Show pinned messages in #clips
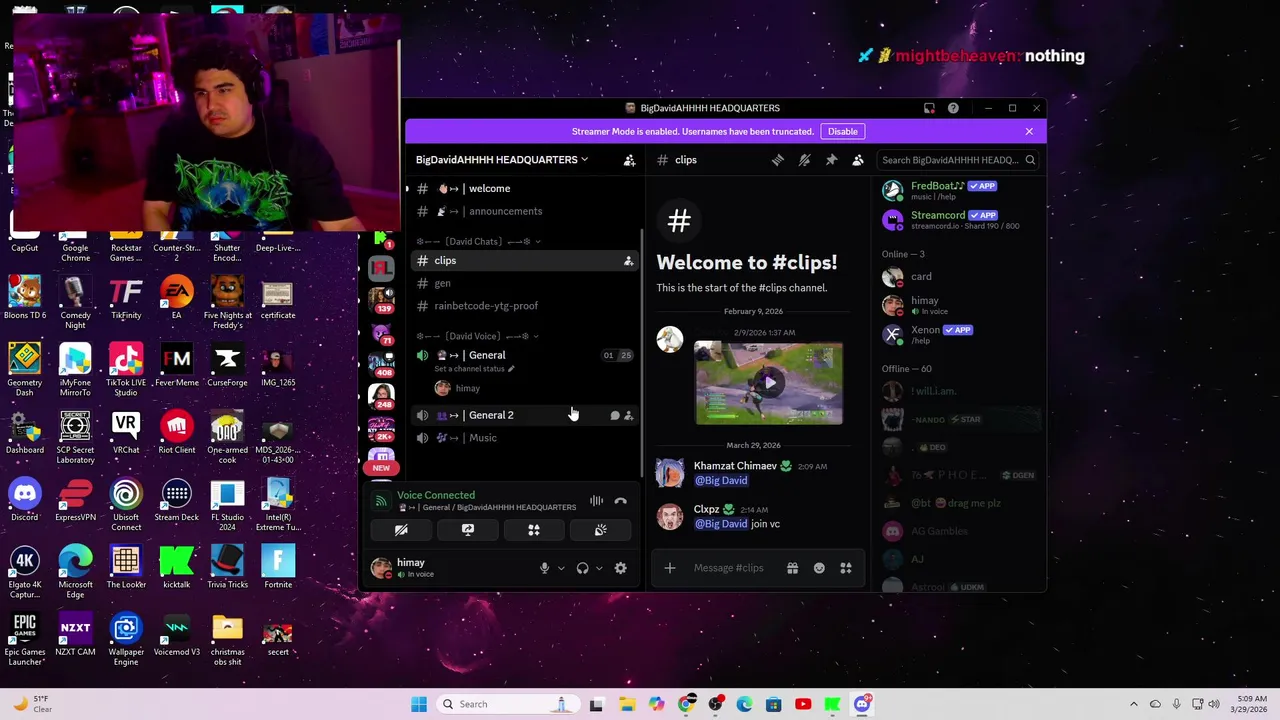 click(831, 160)
